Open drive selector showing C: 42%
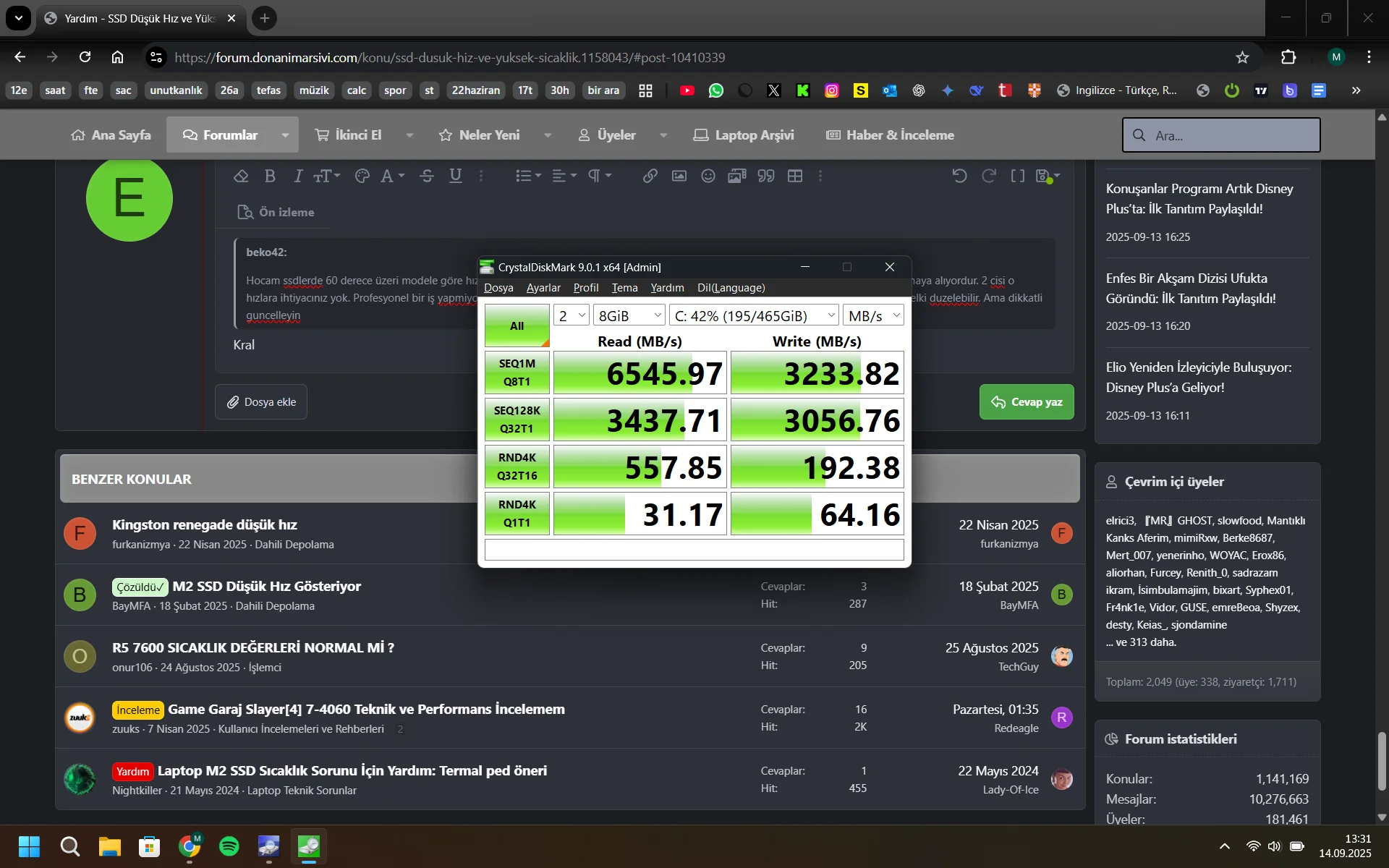The image size is (1389, 868). (754, 315)
